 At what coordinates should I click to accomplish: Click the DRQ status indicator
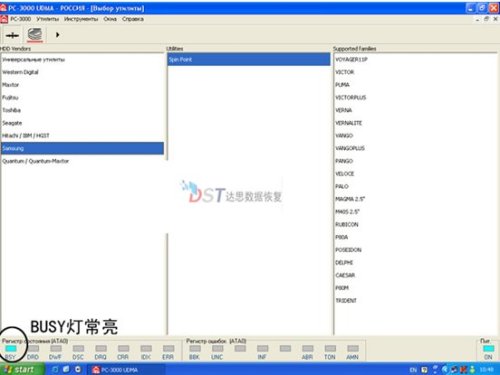(101, 348)
